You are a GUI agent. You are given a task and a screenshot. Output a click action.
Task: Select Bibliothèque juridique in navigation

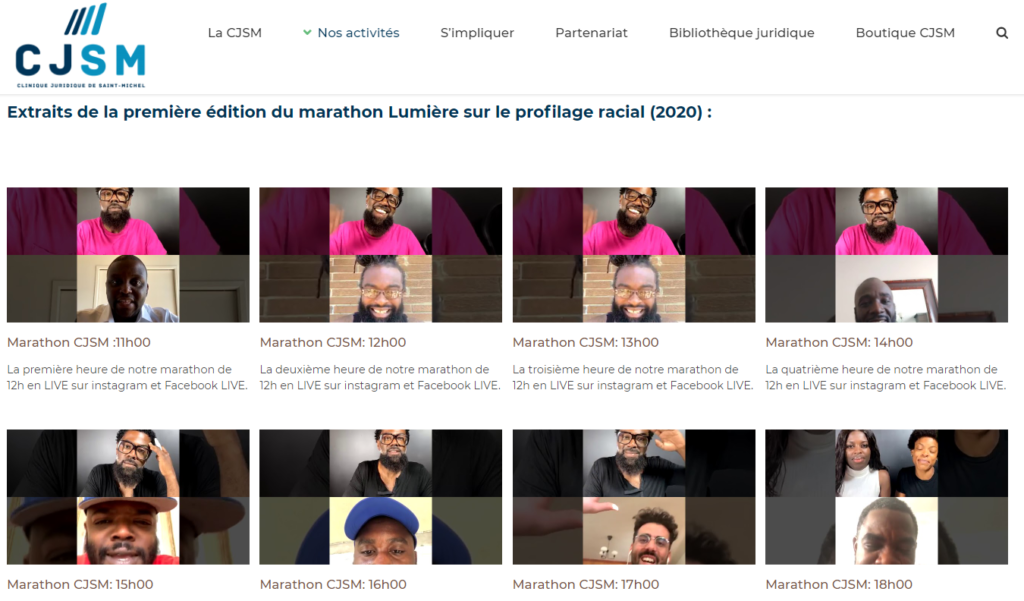[741, 33]
